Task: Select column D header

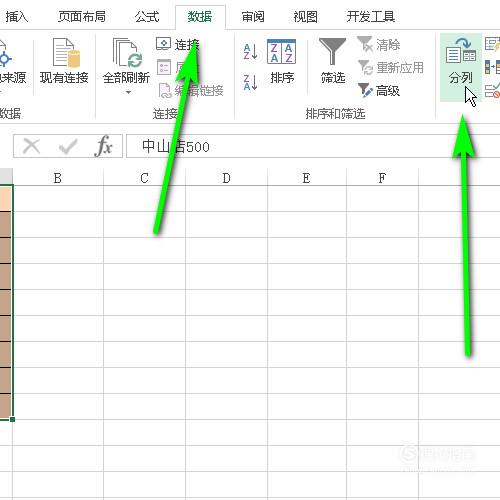Action: tap(226, 178)
